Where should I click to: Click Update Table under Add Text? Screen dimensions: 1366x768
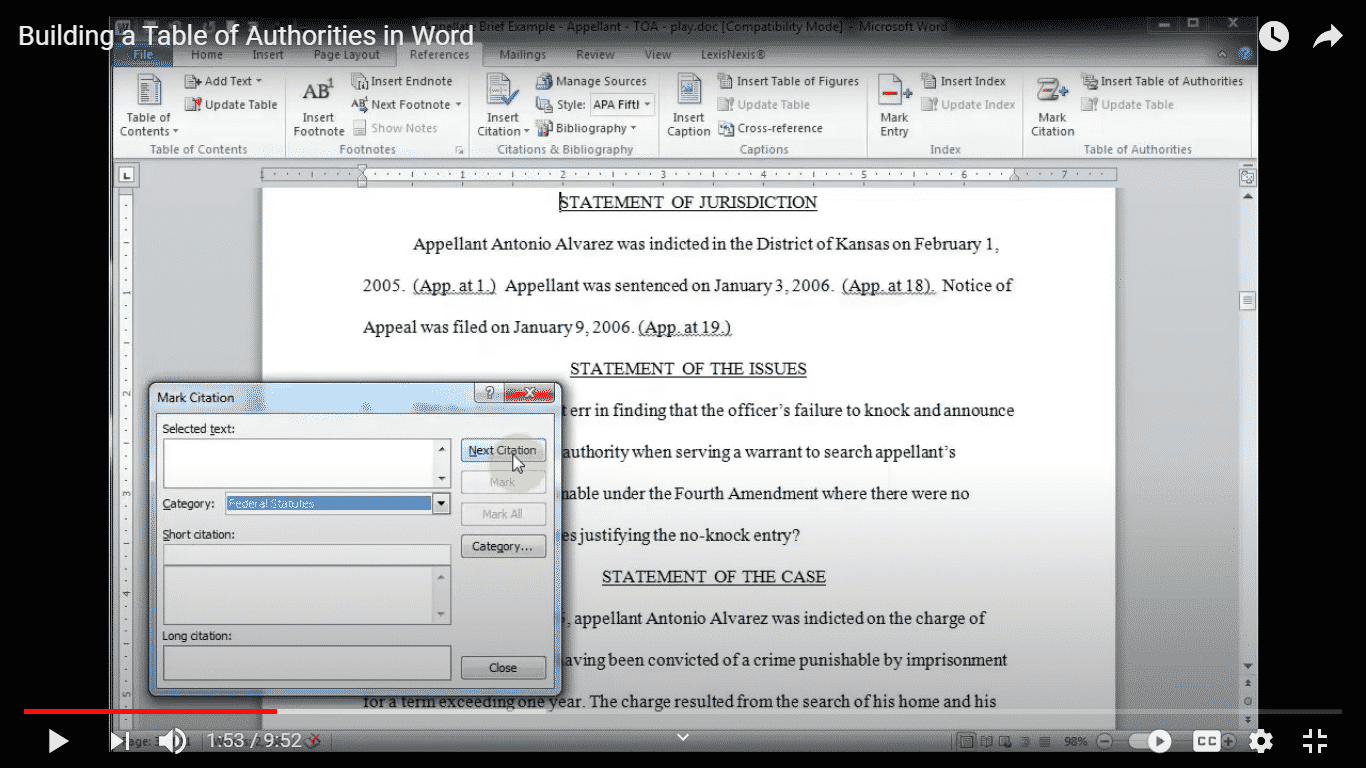231,104
